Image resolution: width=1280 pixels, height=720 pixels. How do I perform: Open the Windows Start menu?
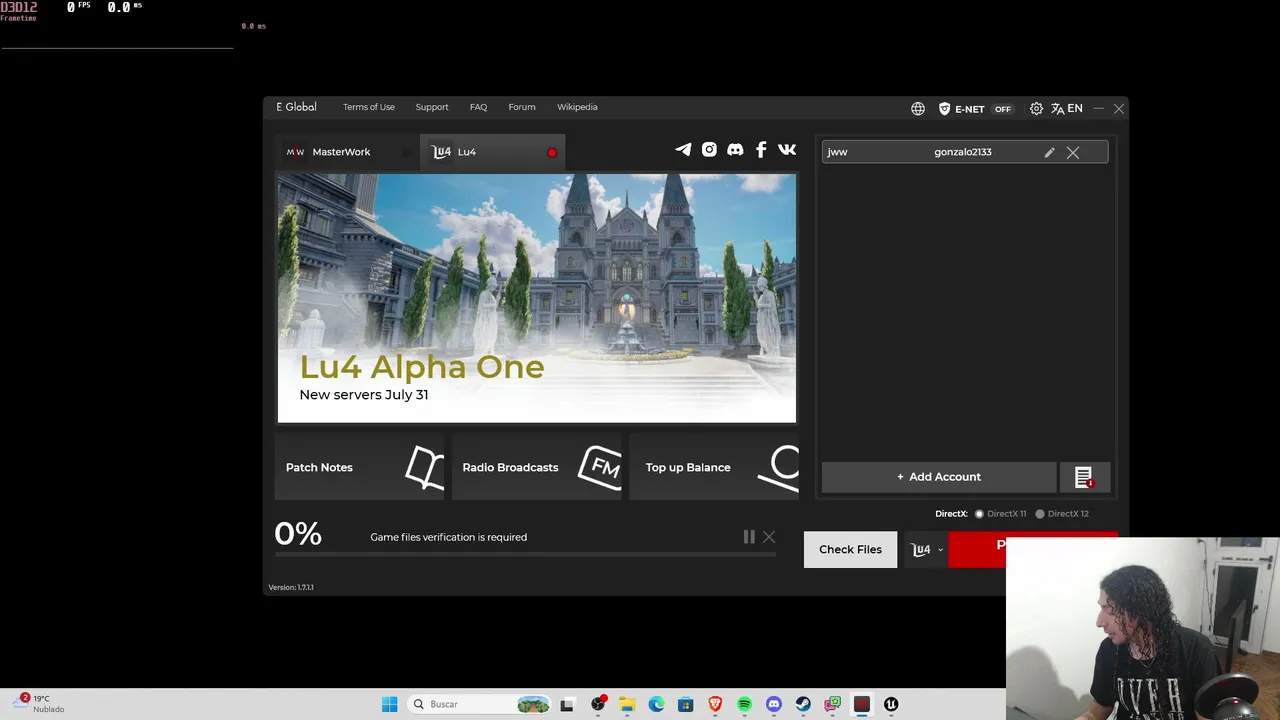coord(390,704)
